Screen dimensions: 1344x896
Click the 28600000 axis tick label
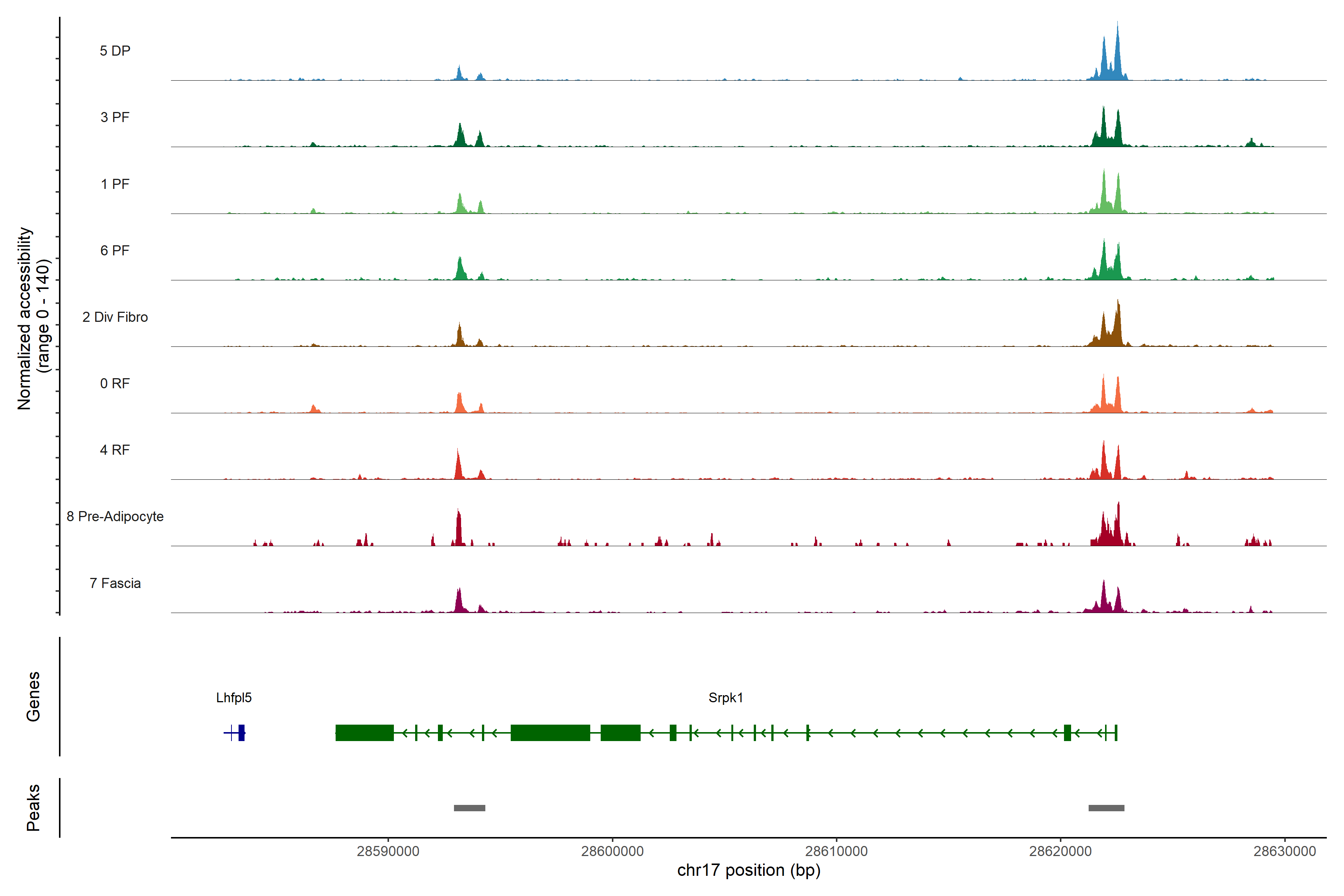coord(612,852)
